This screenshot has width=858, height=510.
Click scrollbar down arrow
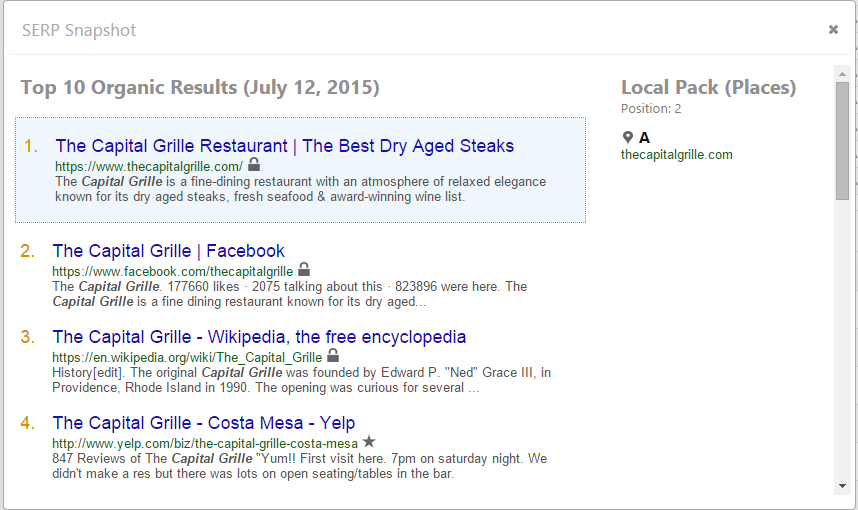coord(842,486)
